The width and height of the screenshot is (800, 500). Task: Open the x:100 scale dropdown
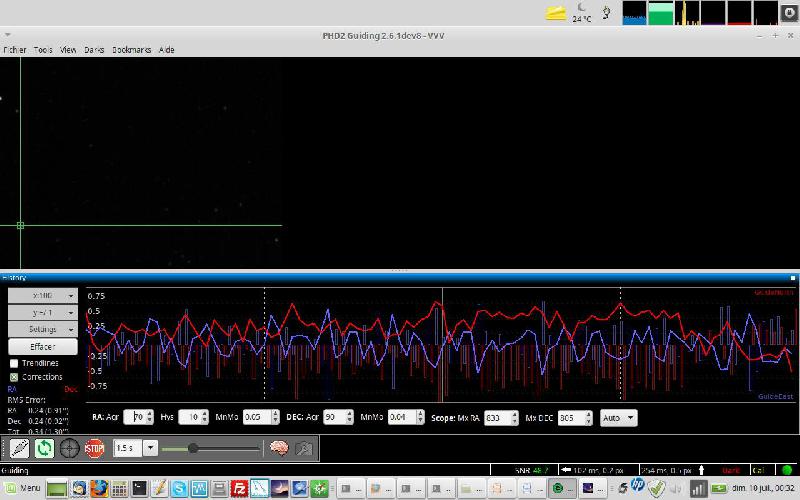click(43, 296)
